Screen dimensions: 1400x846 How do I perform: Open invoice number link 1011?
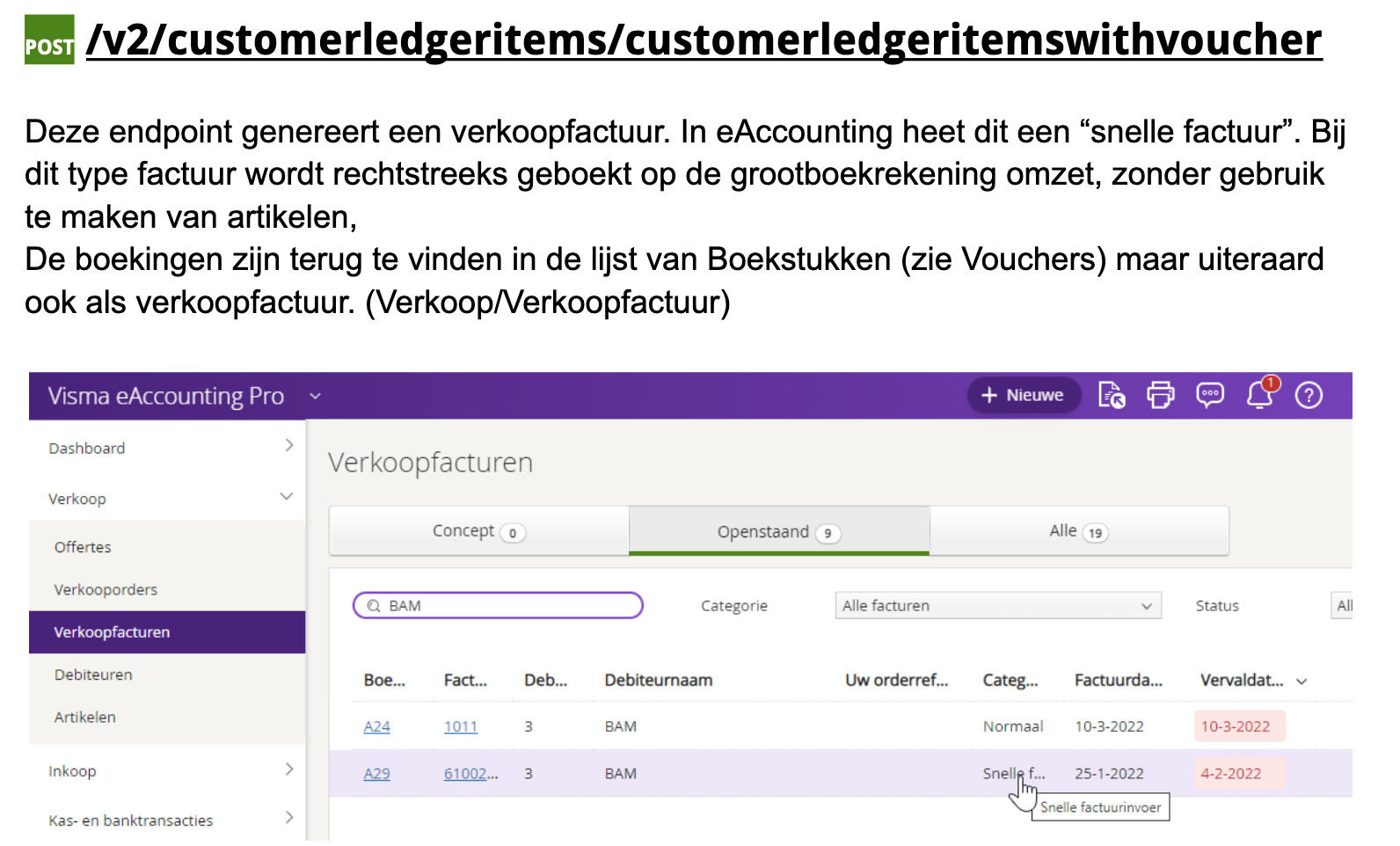point(461,726)
